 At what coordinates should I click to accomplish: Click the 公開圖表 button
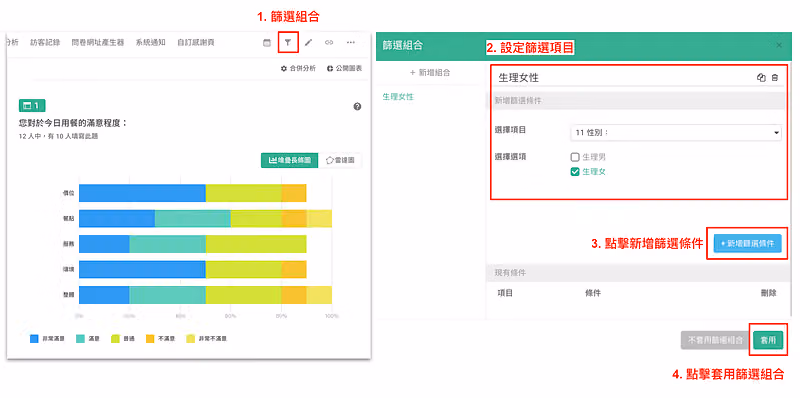pos(344,68)
